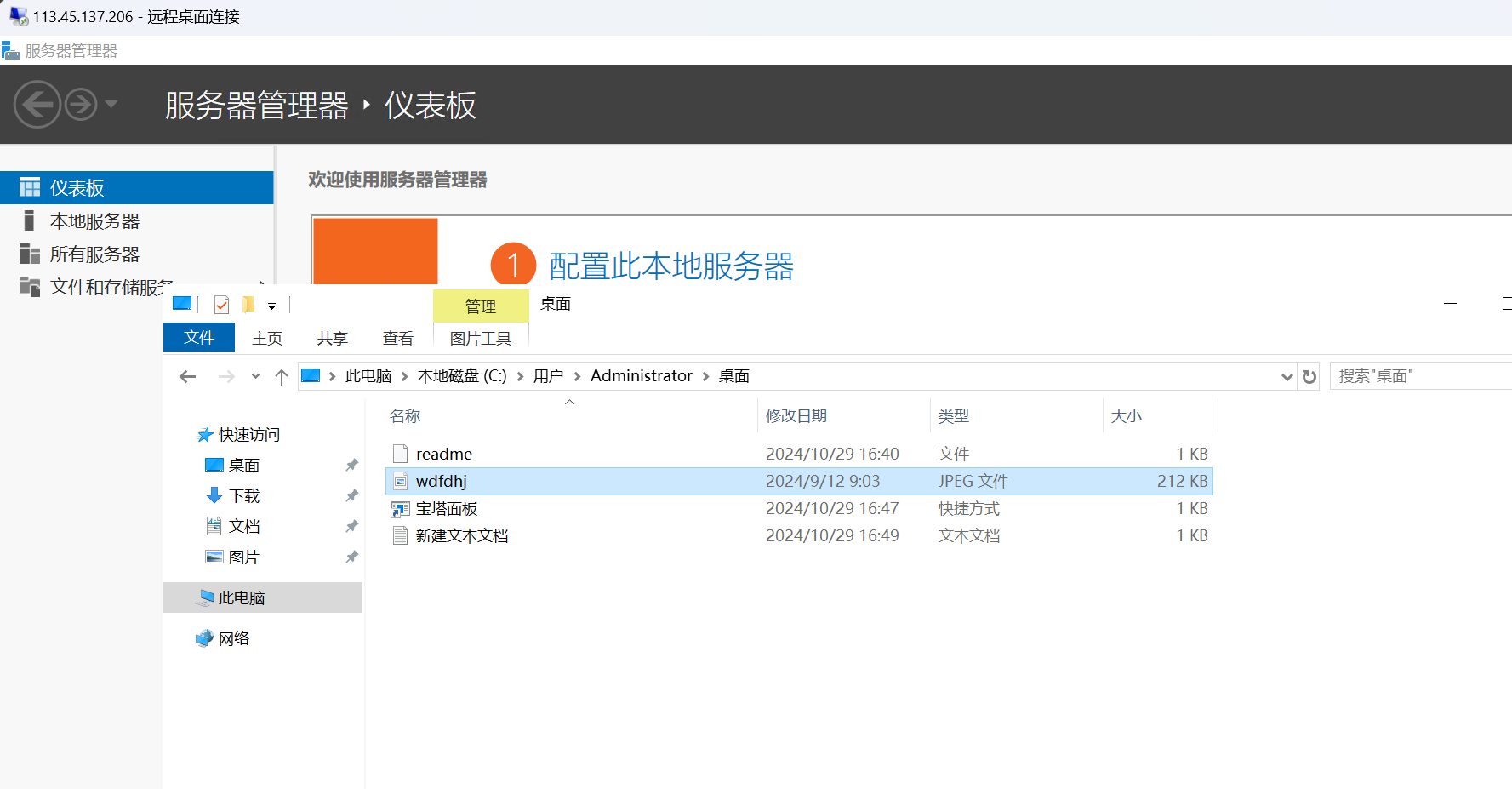Open the 宝塔面板 shortcut icon
The image size is (1512, 789).
[400, 509]
